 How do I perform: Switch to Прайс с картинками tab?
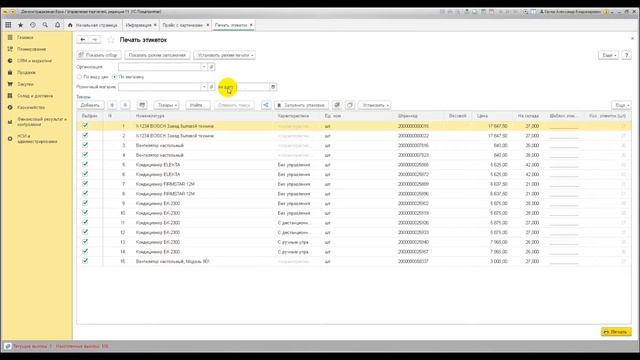182,25
